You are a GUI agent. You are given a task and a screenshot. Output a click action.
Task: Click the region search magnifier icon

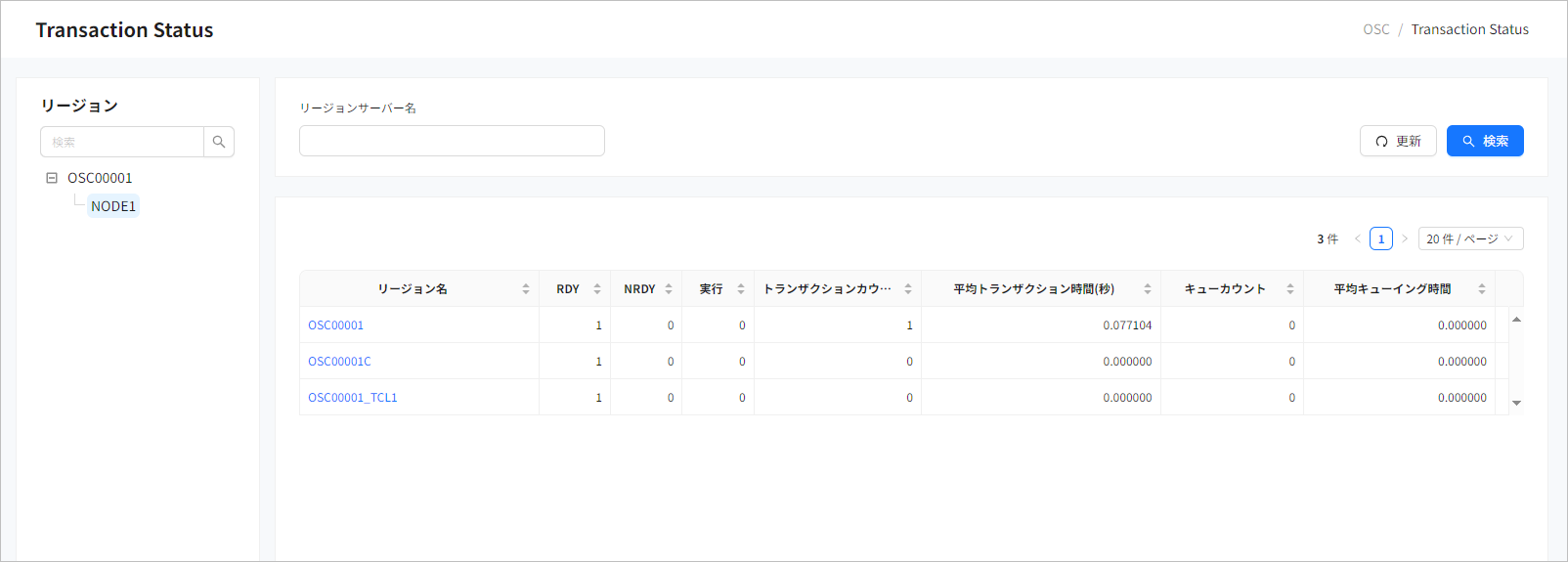click(219, 142)
